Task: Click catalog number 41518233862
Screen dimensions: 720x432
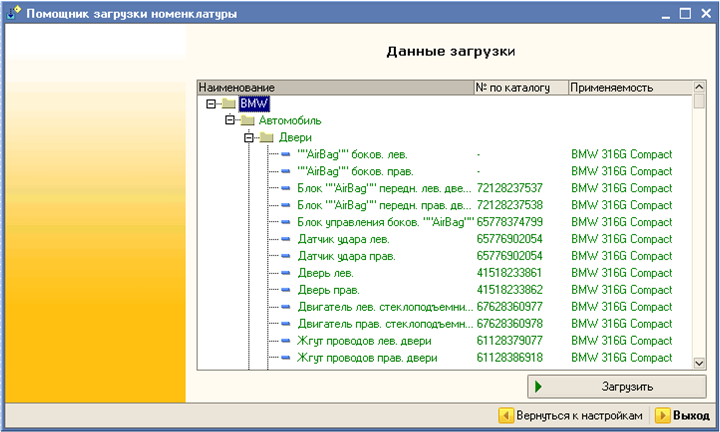Action: pos(510,290)
